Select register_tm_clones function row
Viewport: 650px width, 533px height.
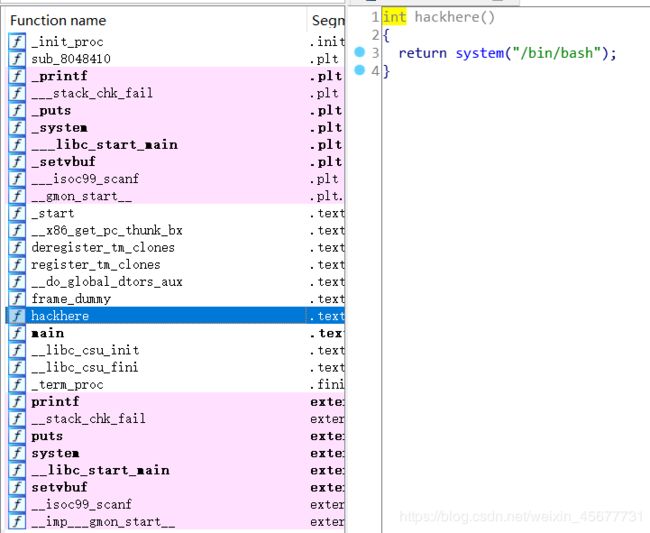pyautogui.click(x=176, y=264)
